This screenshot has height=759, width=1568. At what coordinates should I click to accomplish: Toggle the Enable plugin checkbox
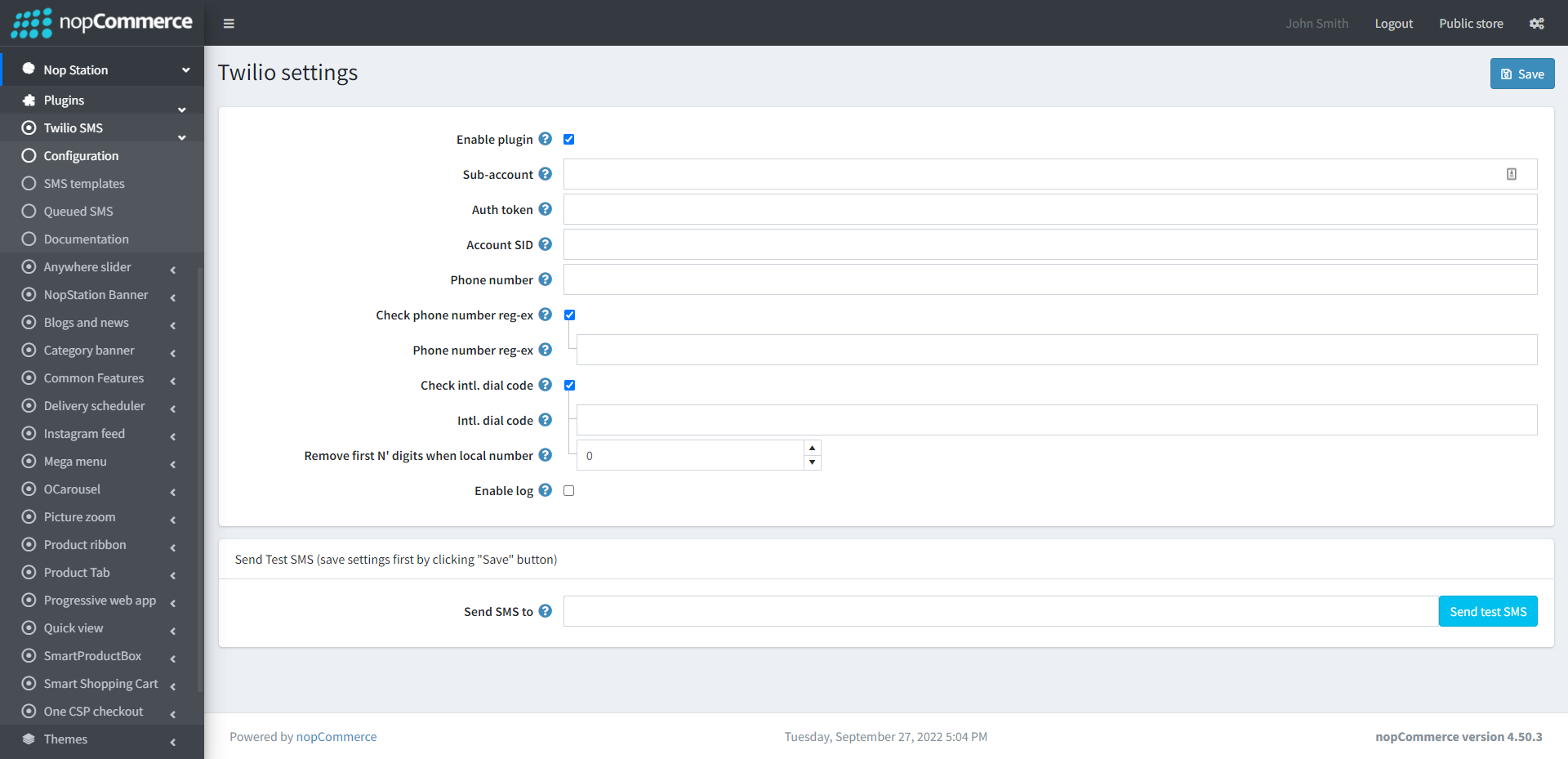coord(569,140)
